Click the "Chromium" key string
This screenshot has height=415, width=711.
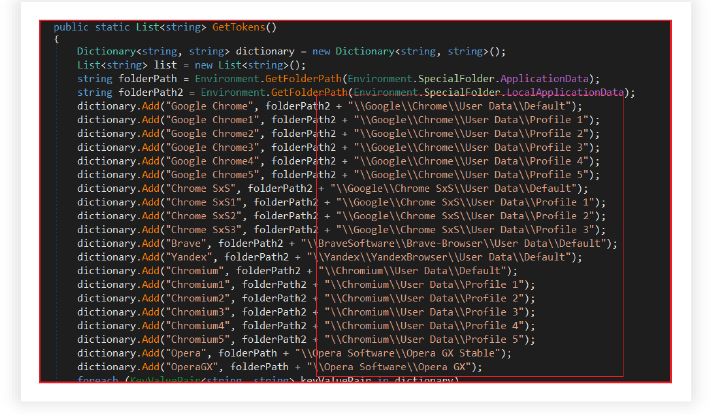click(x=195, y=271)
